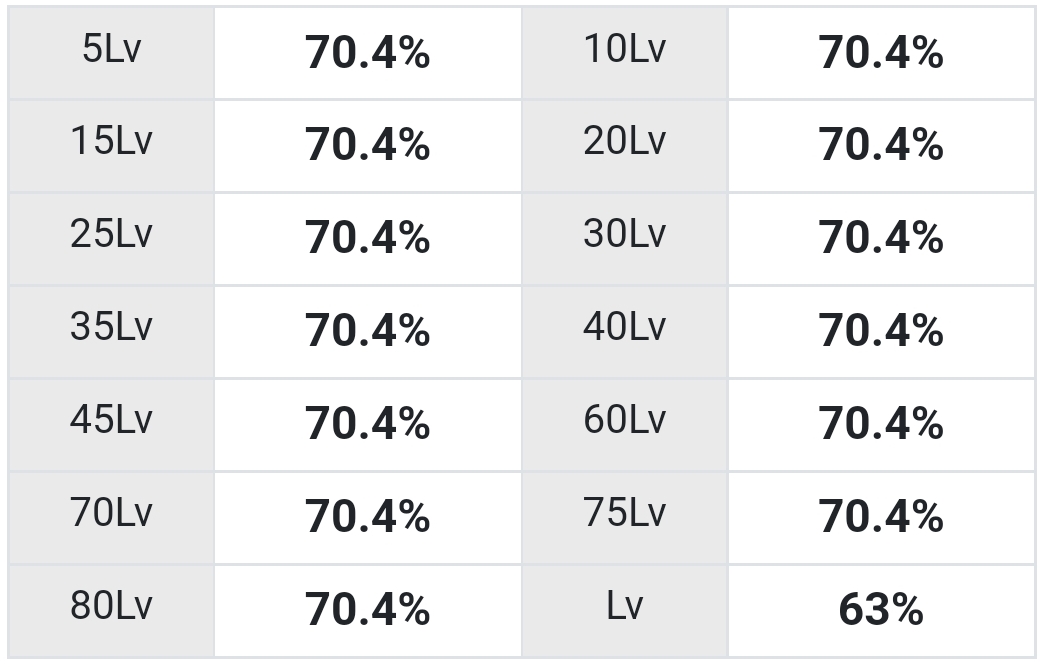This screenshot has height=667, width=1061.
Task: Select the 70.4% value beside 5Lv
Action: coord(367,53)
